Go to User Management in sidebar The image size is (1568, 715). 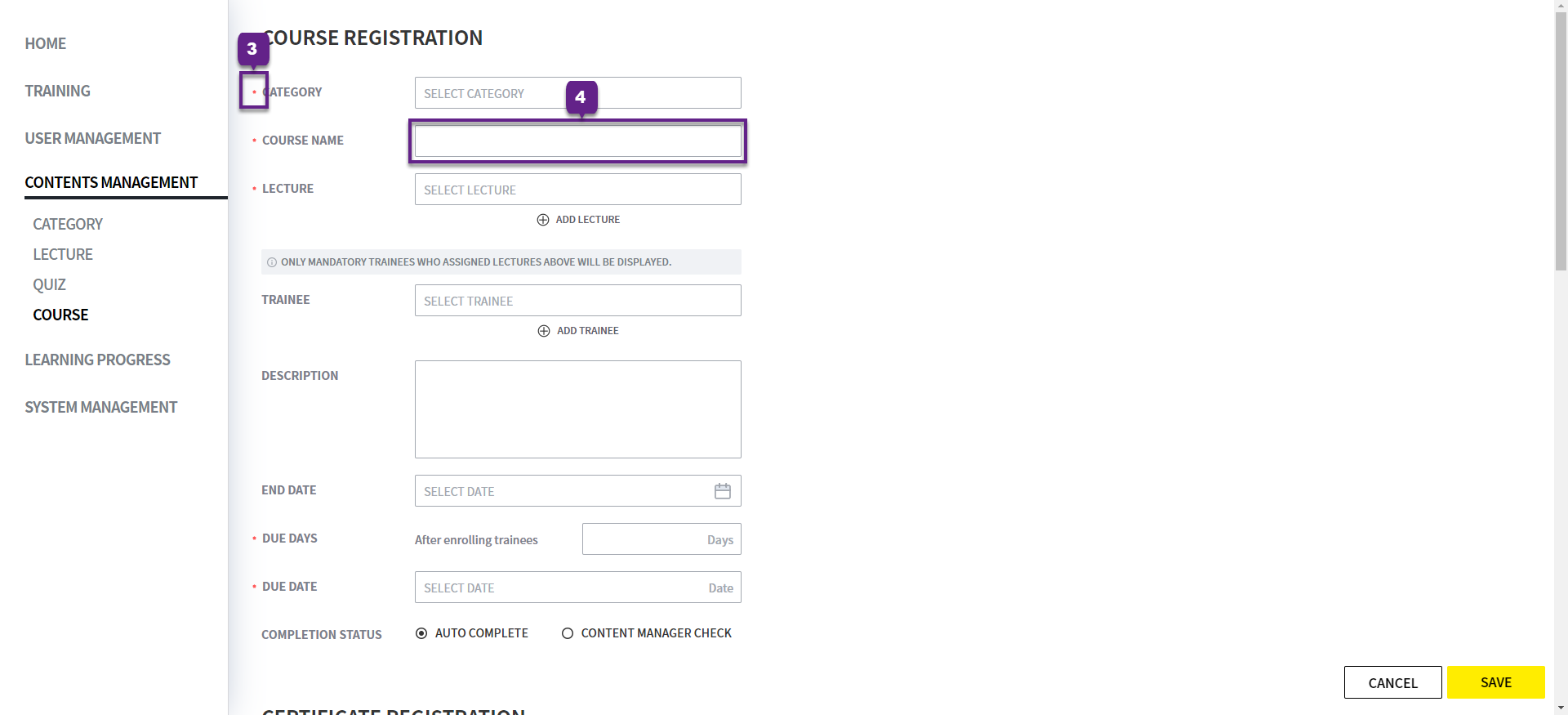[x=92, y=138]
